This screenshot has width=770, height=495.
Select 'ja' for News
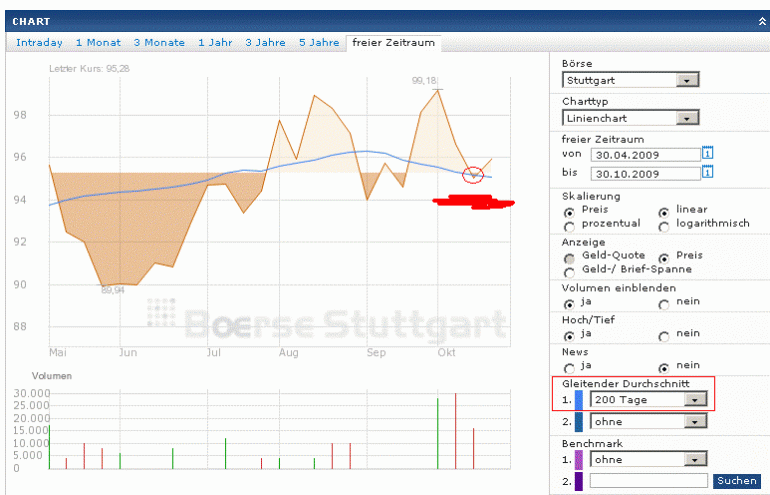coord(569,368)
